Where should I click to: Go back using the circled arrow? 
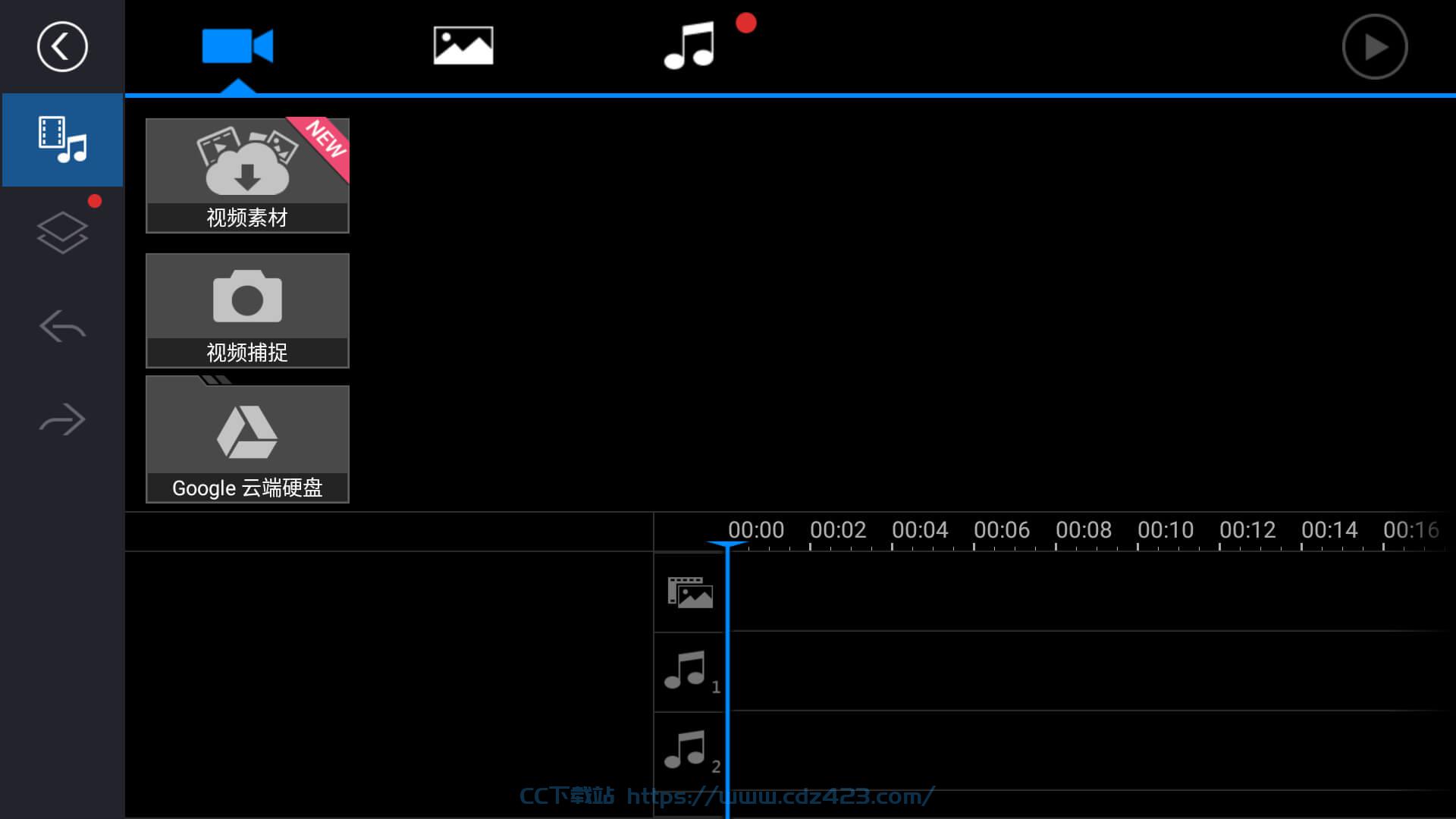point(62,47)
